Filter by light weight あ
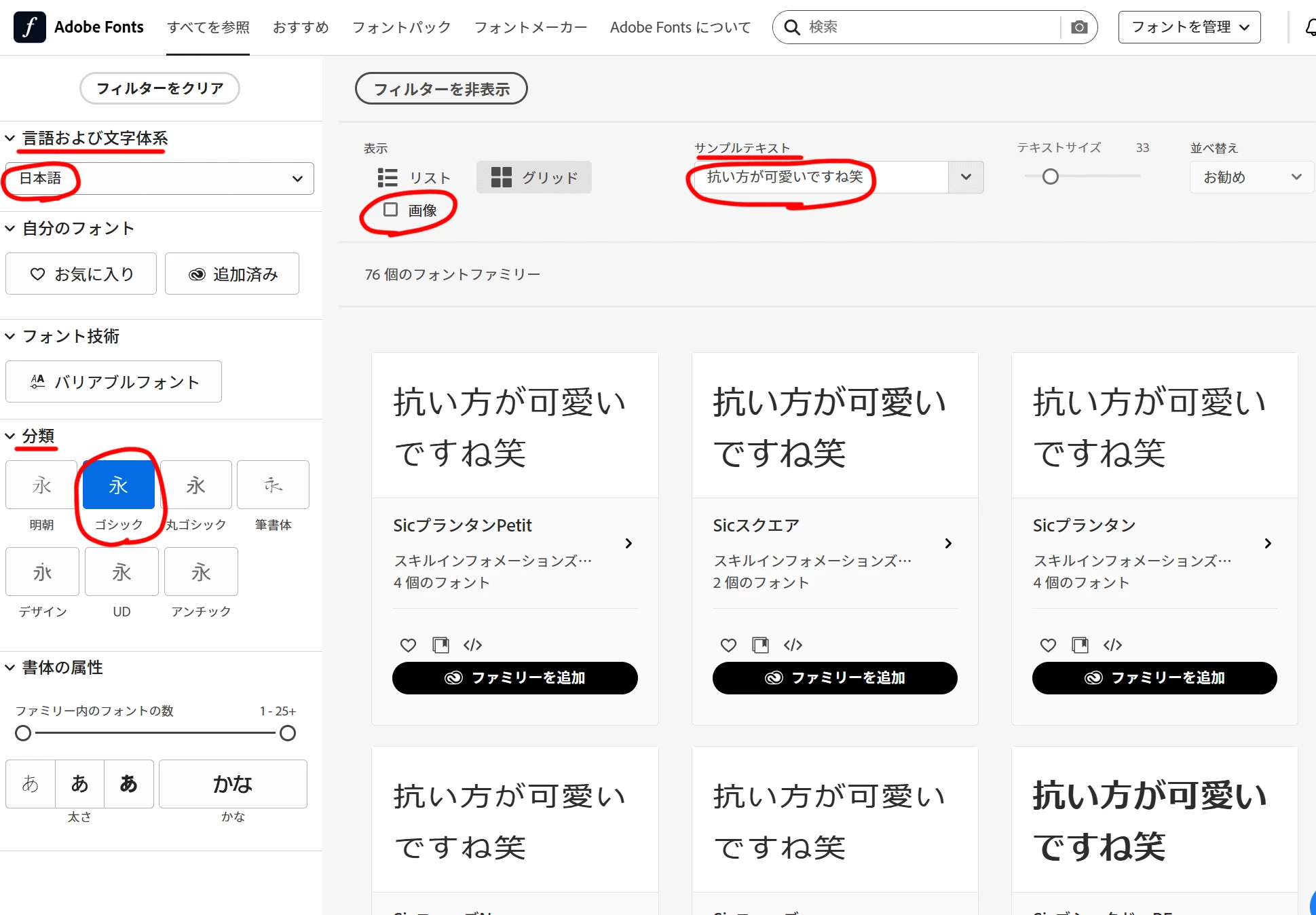The height and width of the screenshot is (915, 1316). click(31, 784)
